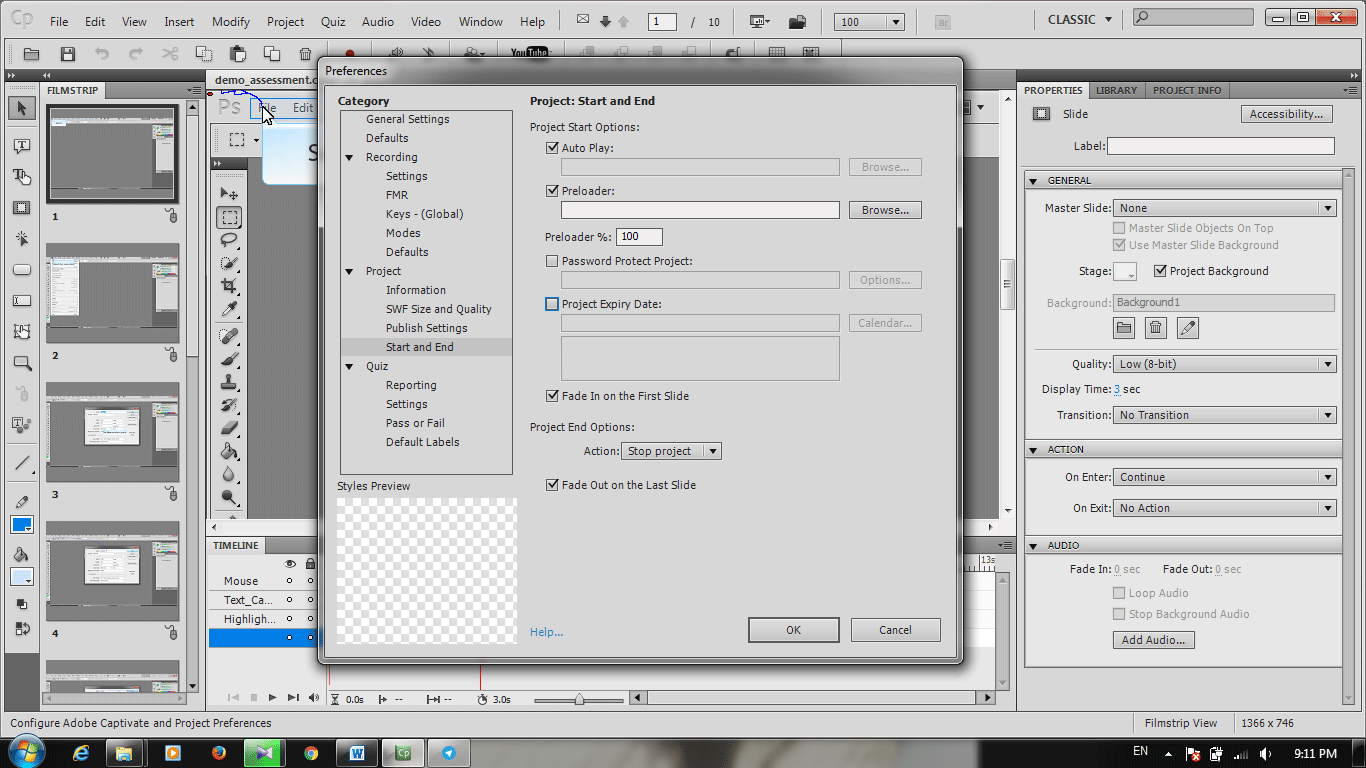Switch to the PROJECT INFO tab
The width and height of the screenshot is (1366, 768).
click(1187, 90)
